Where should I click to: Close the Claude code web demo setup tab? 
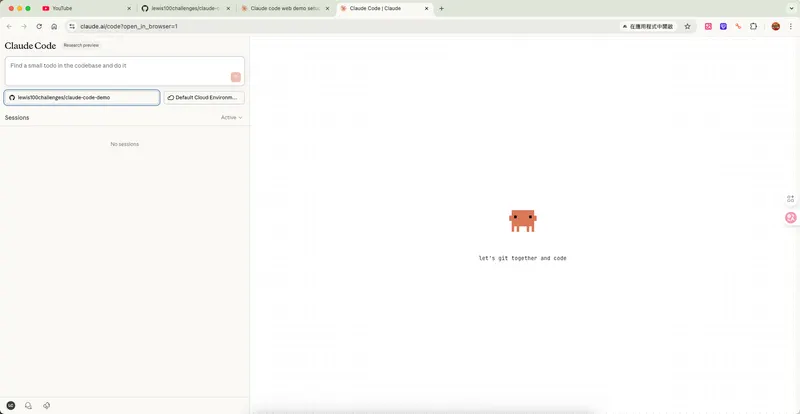(327, 9)
